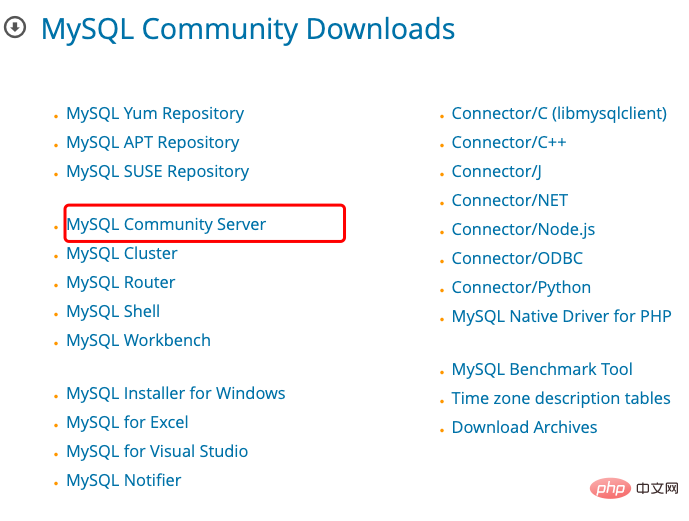This screenshot has width=689, height=521.
Task: Open the Connector/Python link
Action: click(x=521, y=288)
